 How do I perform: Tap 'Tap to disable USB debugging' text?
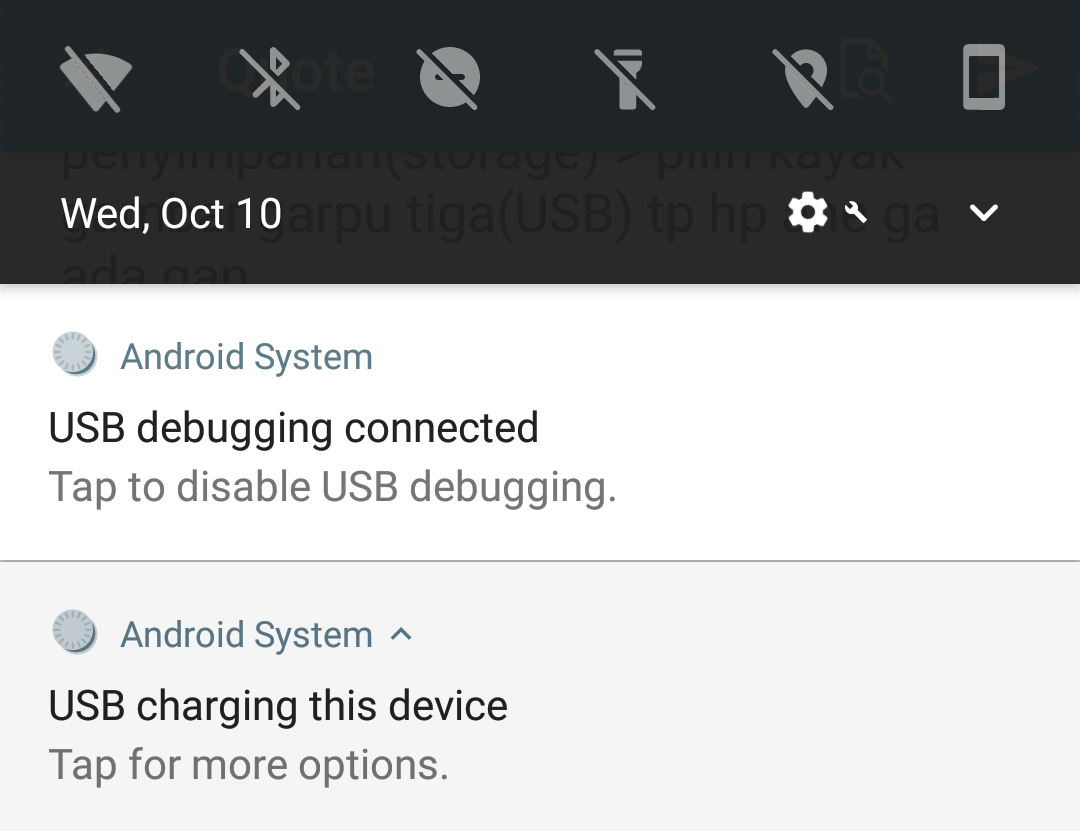333,488
